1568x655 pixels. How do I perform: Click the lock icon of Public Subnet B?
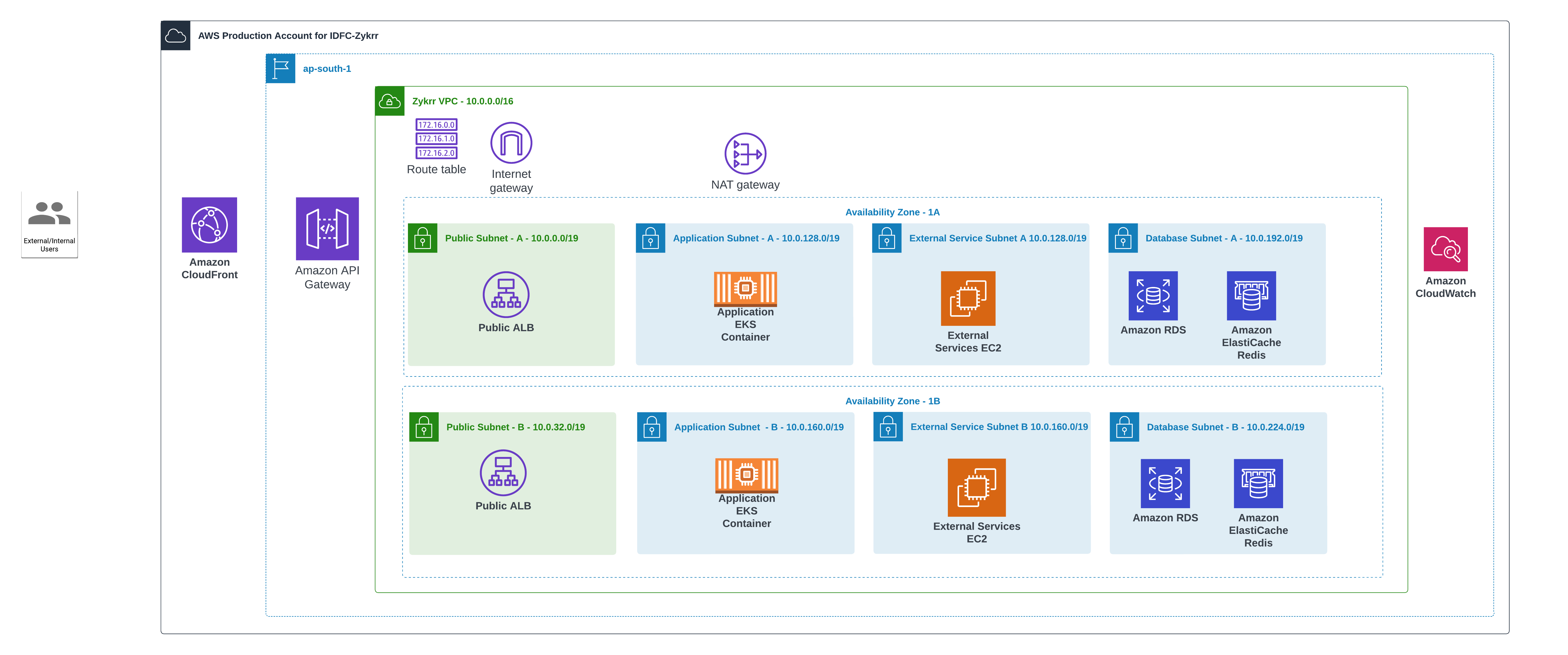pyautogui.click(x=424, y=427)
